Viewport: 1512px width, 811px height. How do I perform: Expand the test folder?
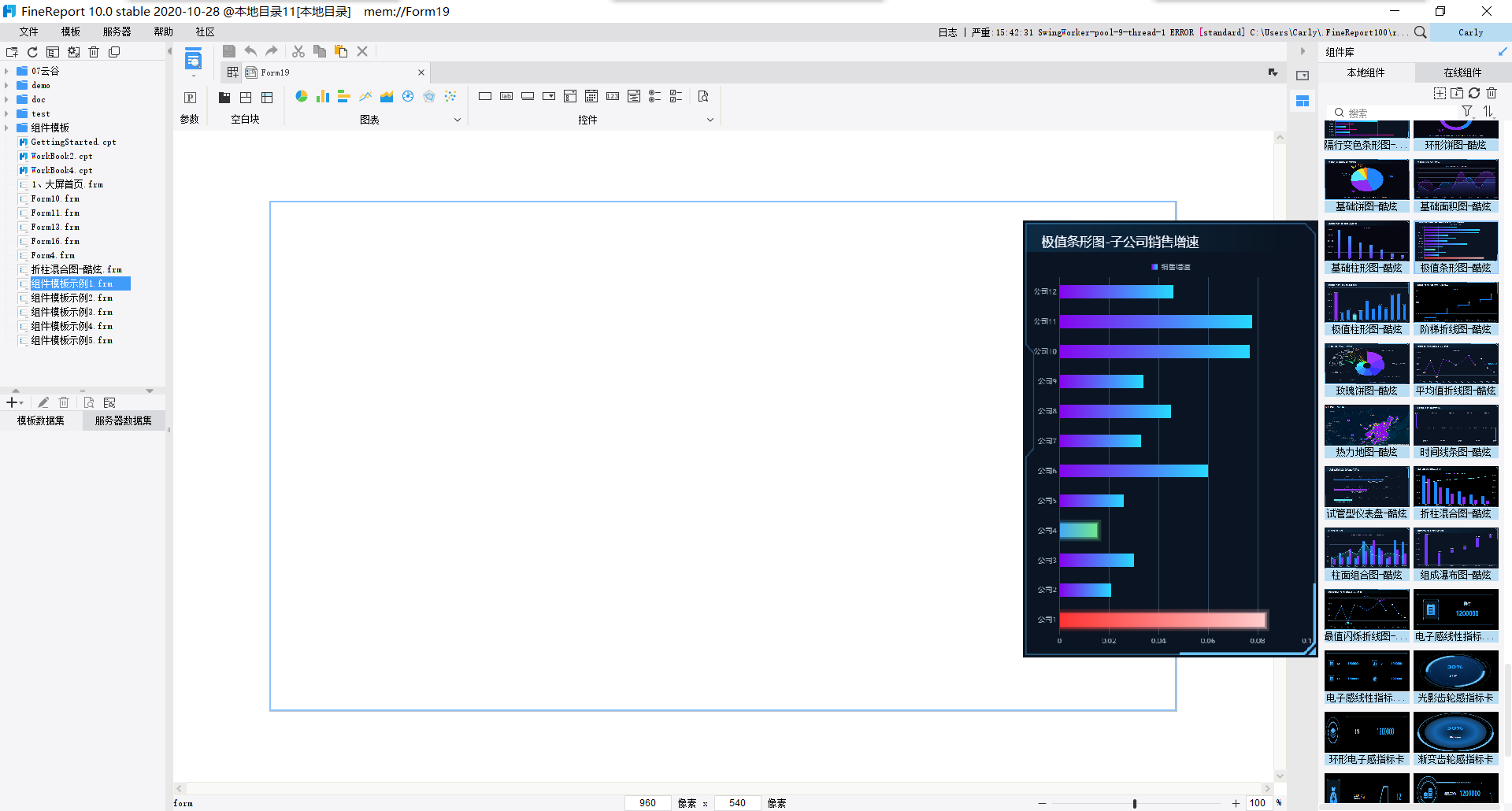(x=6, y=113)
